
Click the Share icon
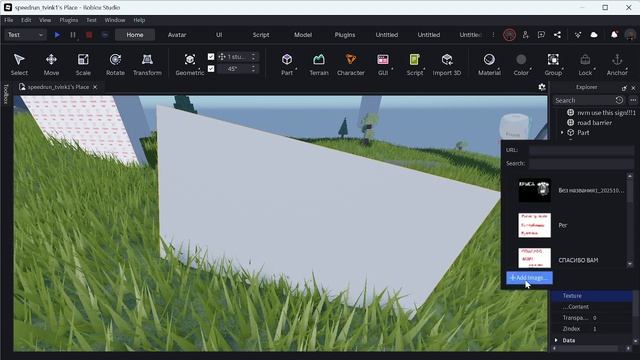pos(557,35)
